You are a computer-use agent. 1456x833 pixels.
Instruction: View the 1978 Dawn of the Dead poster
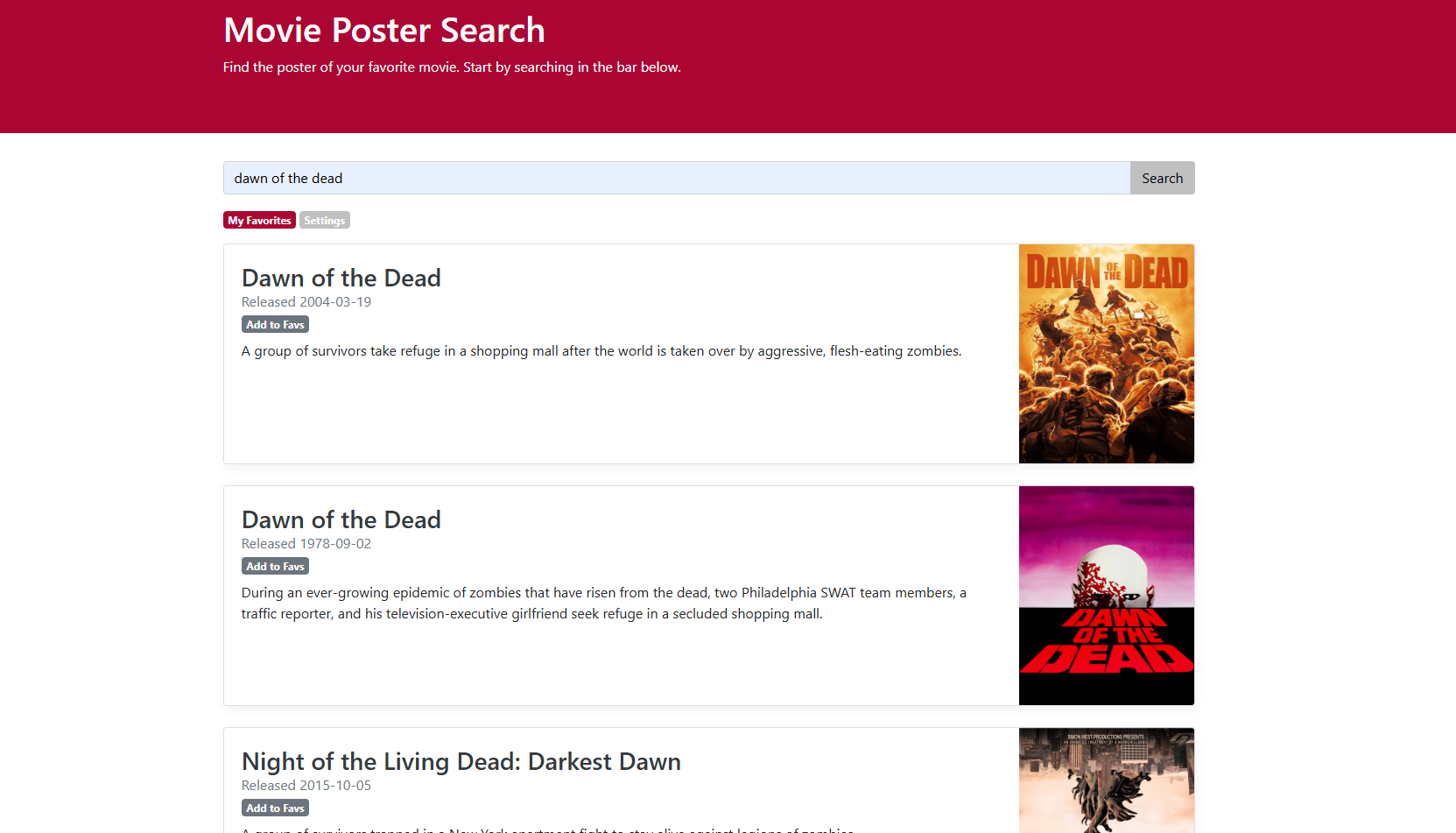point(1107,596)
